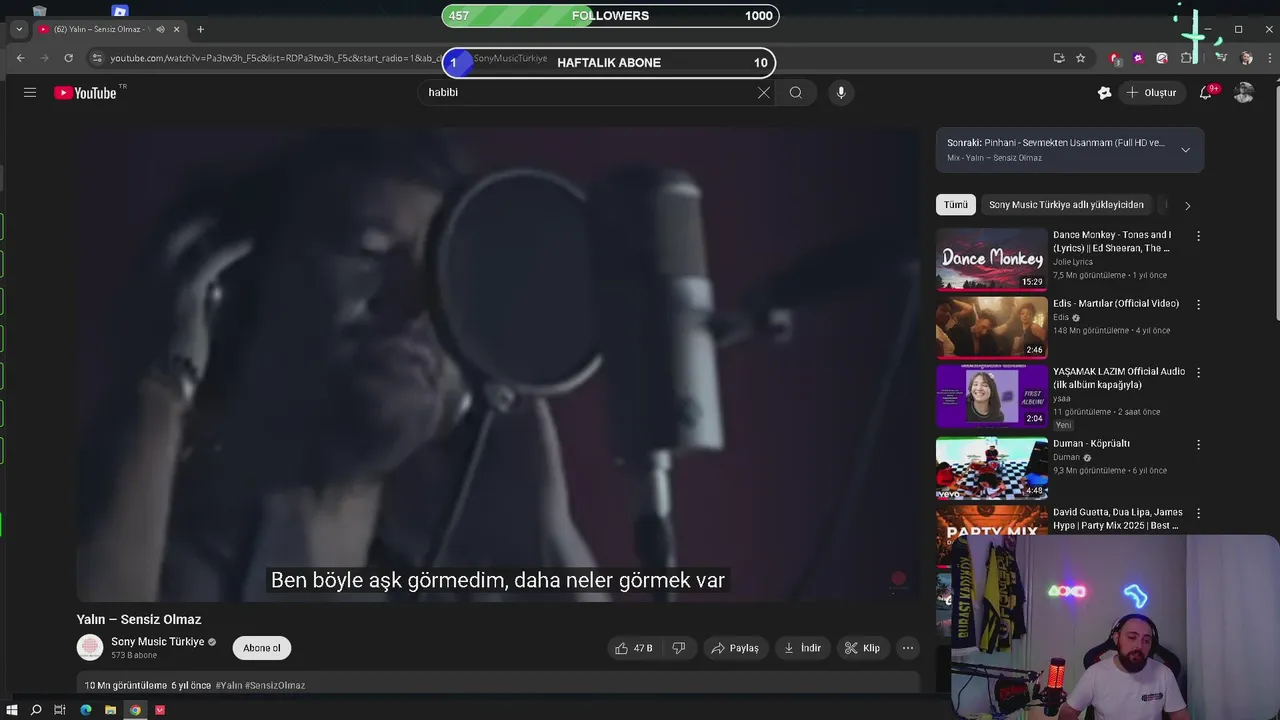Clear the search box with the X icon
Viewport: 1280px width, 720px height.
pyautogui.click(x=764, y=92)
